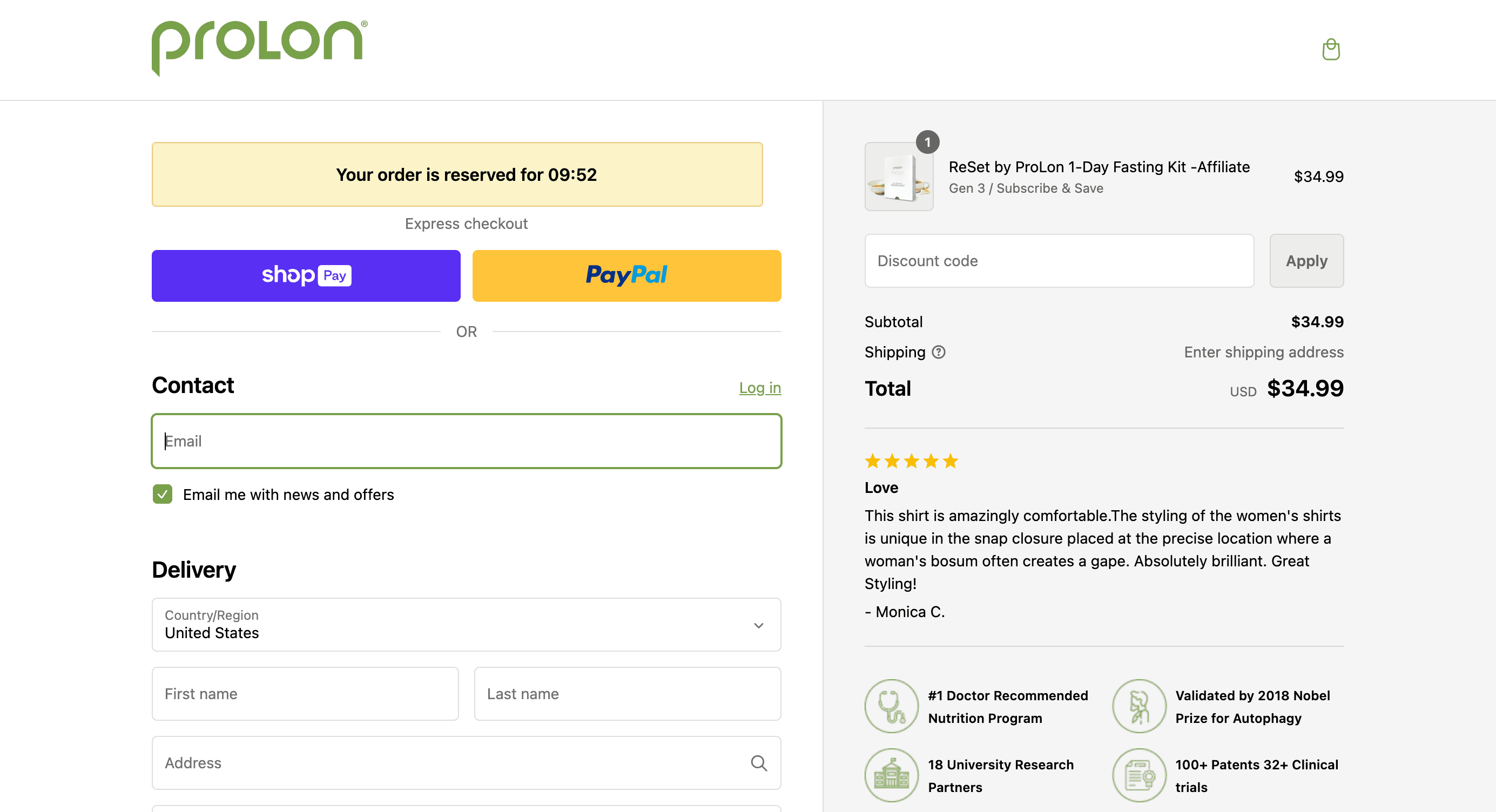Click the Last name field
Screen dimensions: 1496x812
coord(627,694)
